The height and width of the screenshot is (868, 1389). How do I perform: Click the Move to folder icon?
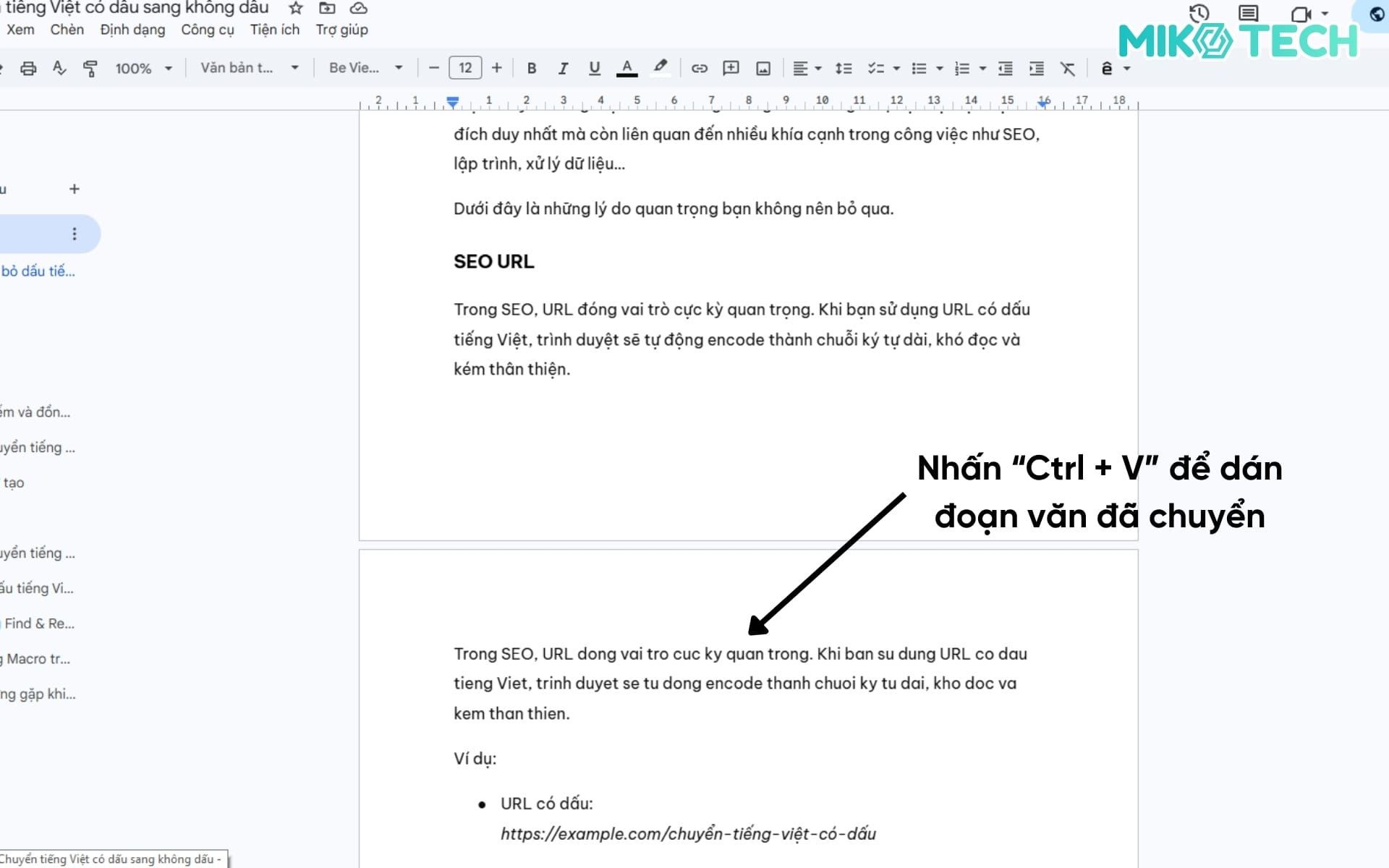(x=327, y=8)
